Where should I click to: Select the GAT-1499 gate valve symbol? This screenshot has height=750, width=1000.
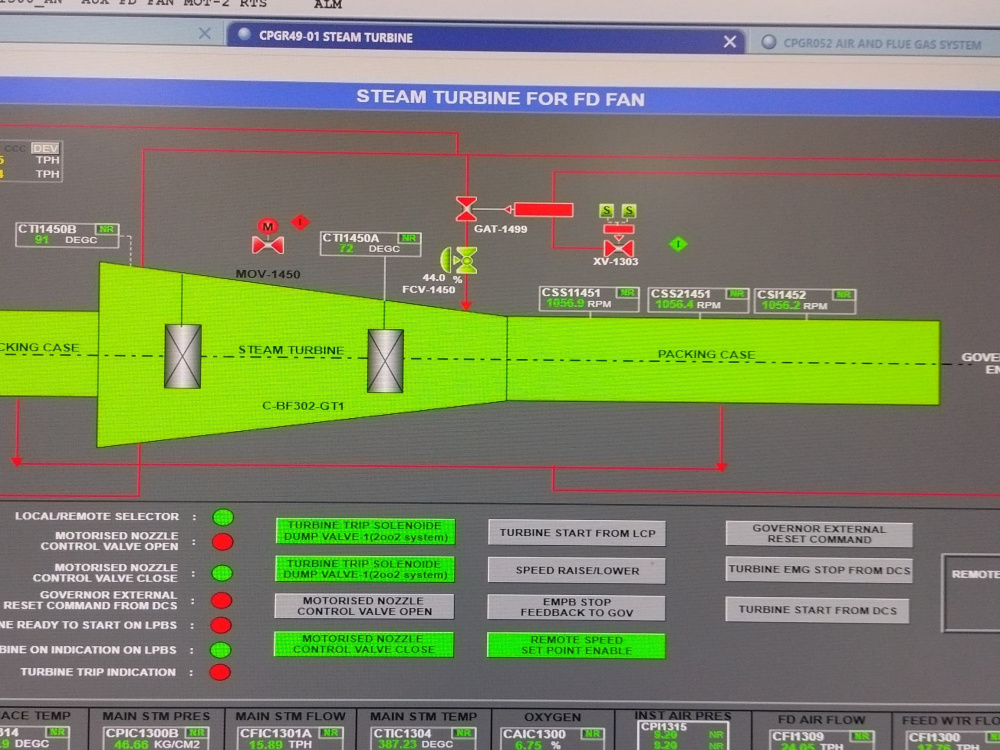(466, 209)
